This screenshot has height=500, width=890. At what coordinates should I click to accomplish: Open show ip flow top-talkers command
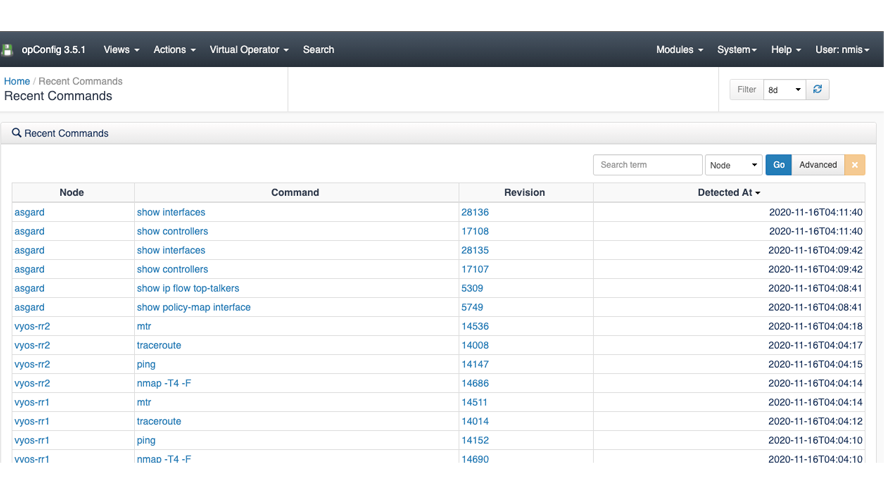coord(188,288)
